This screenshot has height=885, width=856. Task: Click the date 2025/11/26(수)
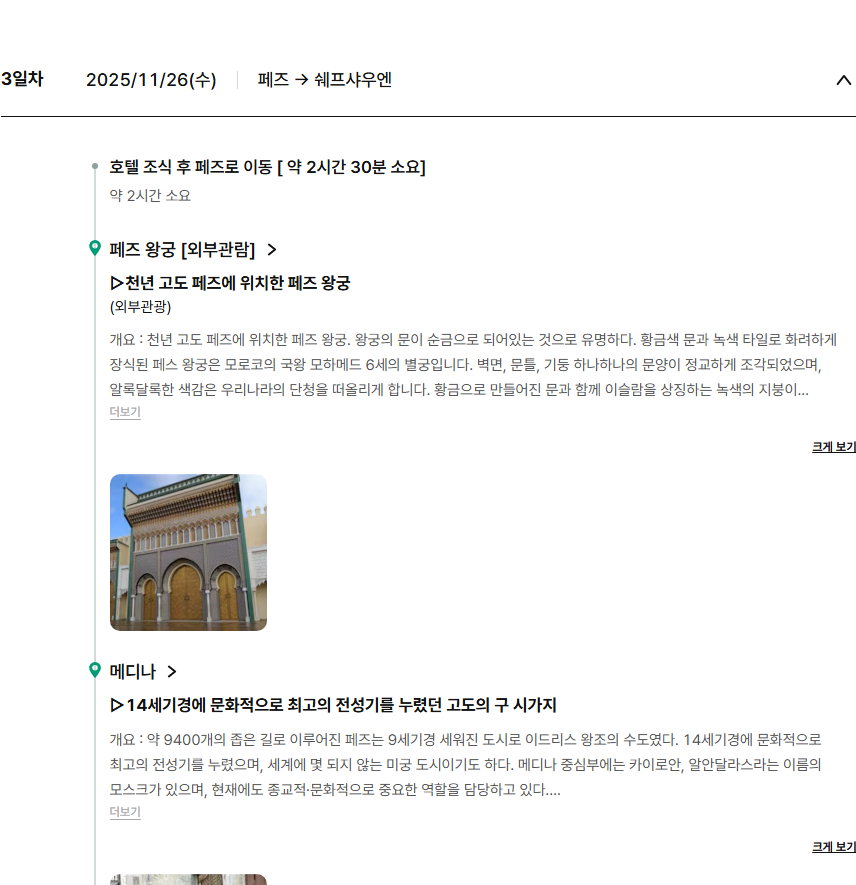pyautogui.click(x=151, y=80)
